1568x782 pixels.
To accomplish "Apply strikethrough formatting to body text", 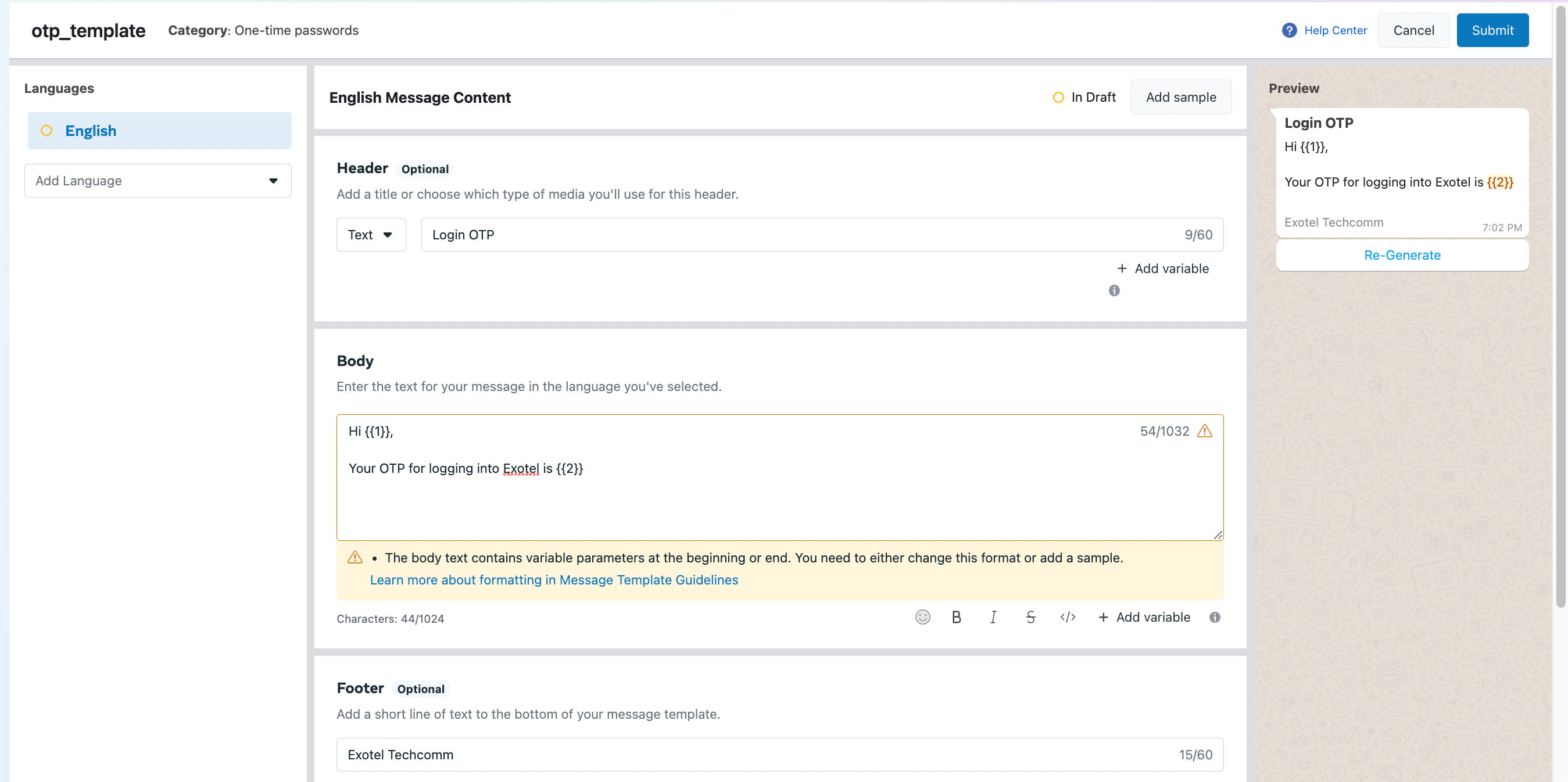I will 1030,617.
